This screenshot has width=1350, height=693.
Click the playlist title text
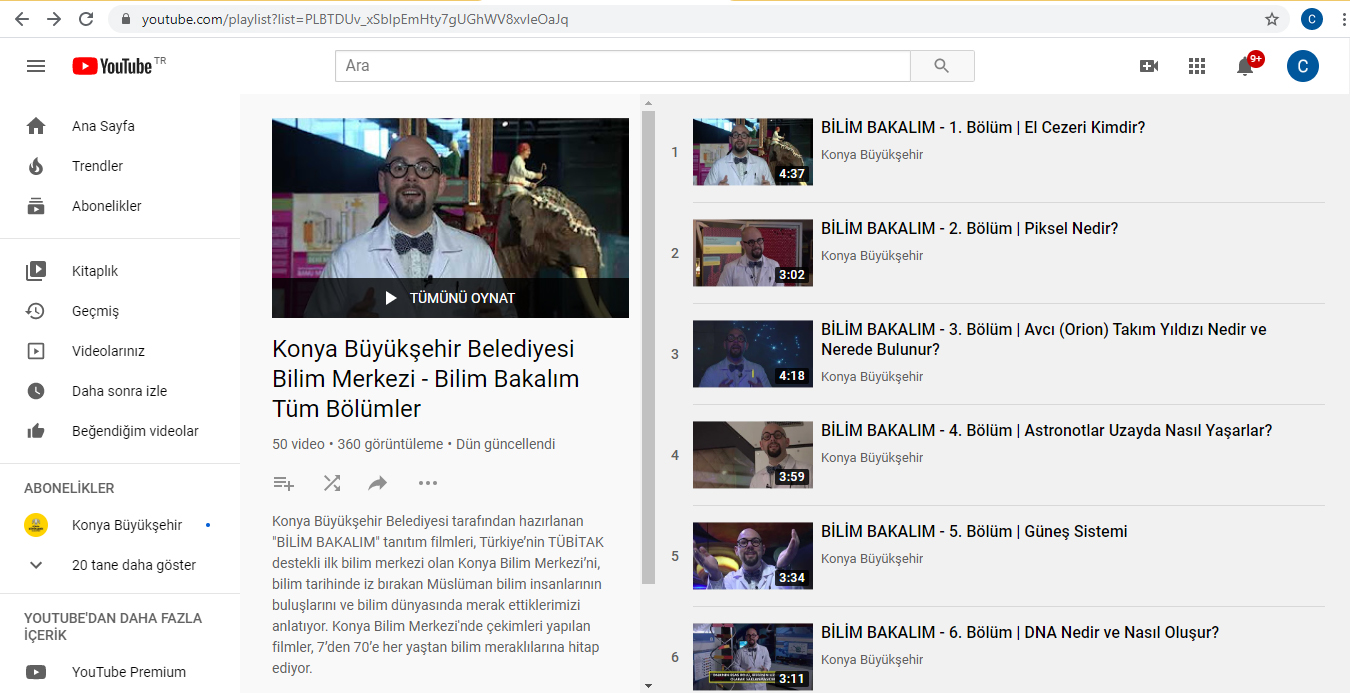point(425,379)
